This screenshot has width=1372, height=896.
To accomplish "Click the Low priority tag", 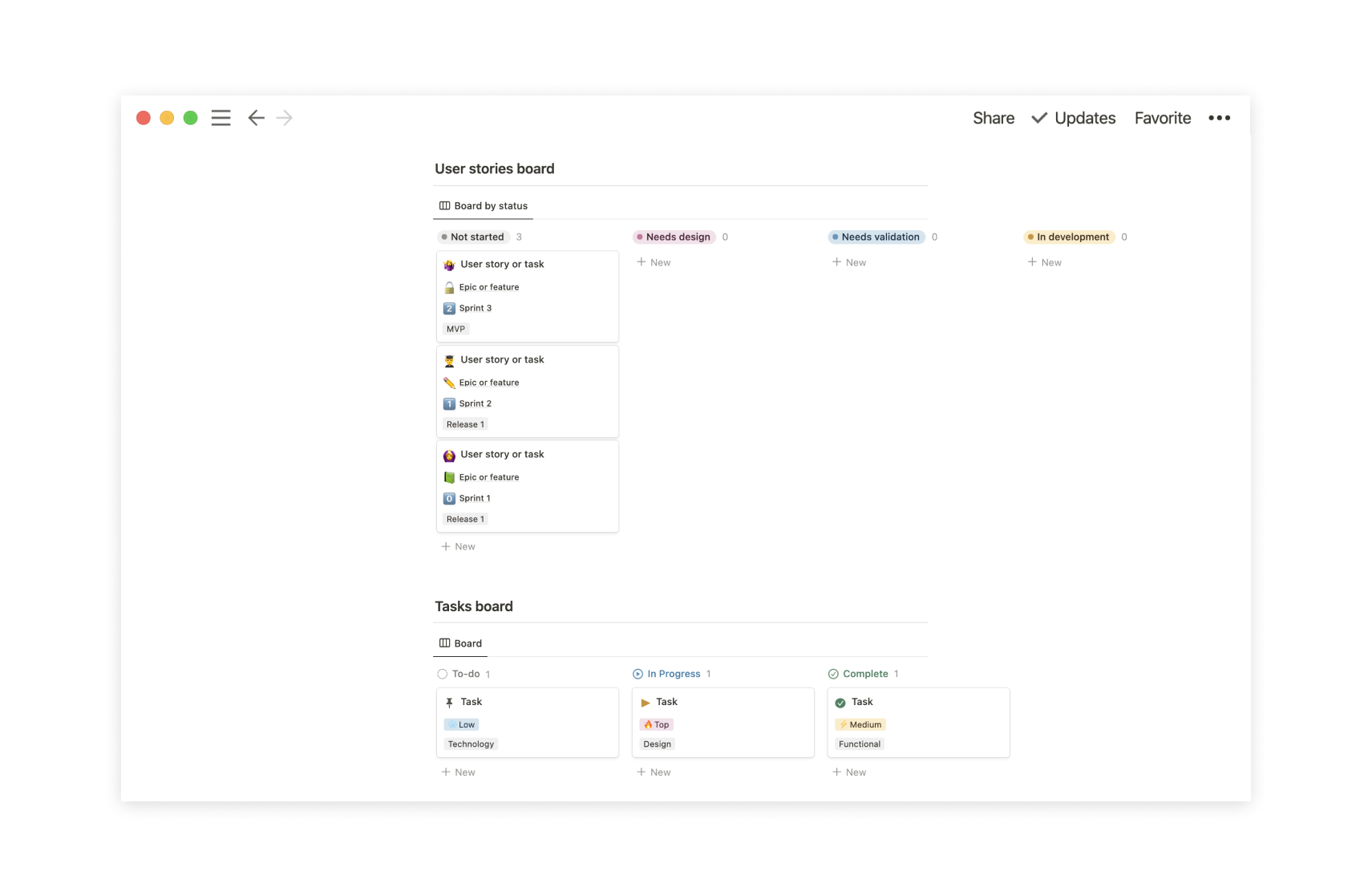I will coord(462,724).
